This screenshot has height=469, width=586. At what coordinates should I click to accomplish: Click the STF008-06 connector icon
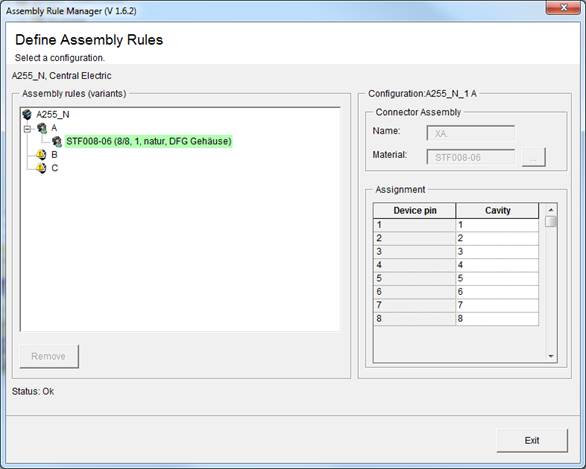tap(57, 141)
